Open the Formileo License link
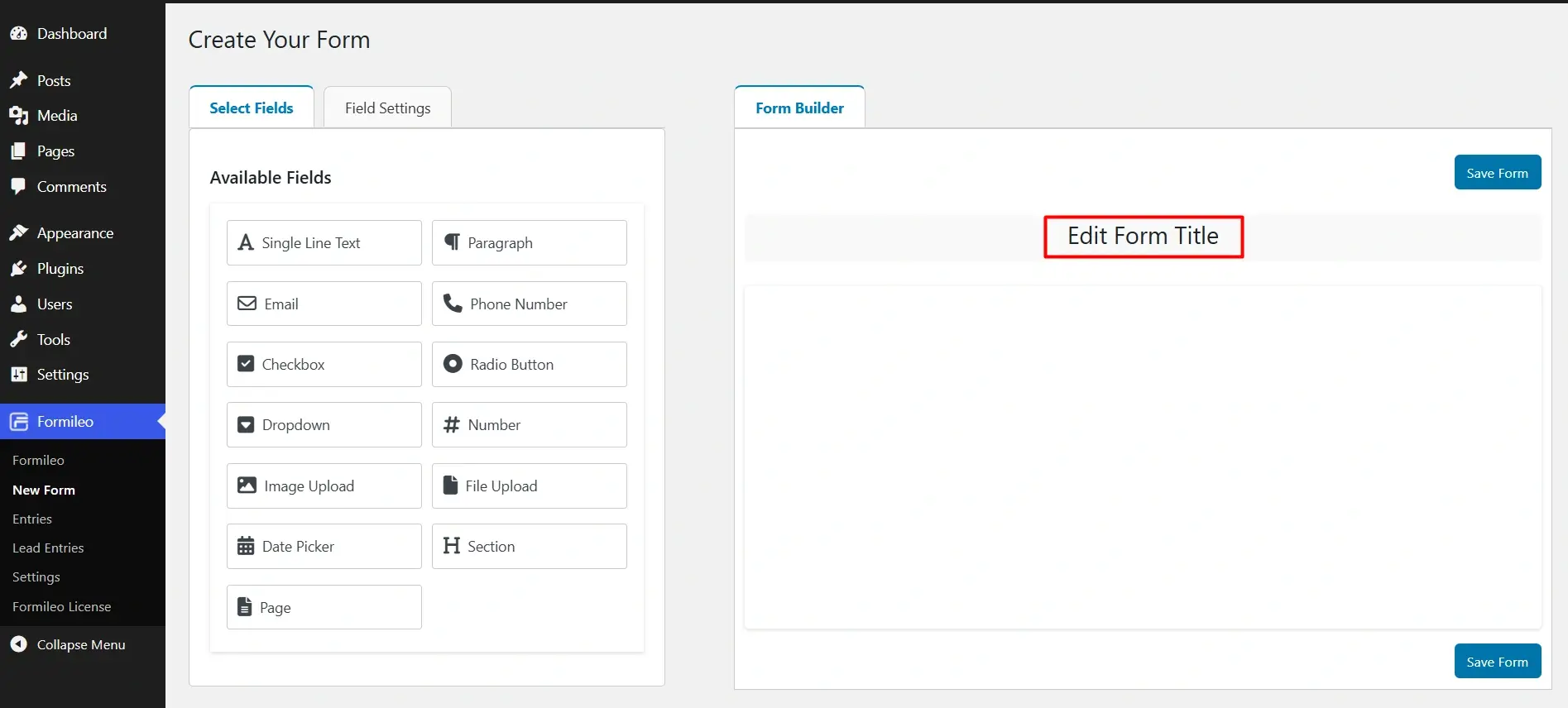Image resolution: width=1568 pixels, height=708 pixels. (x=62, y=607)
